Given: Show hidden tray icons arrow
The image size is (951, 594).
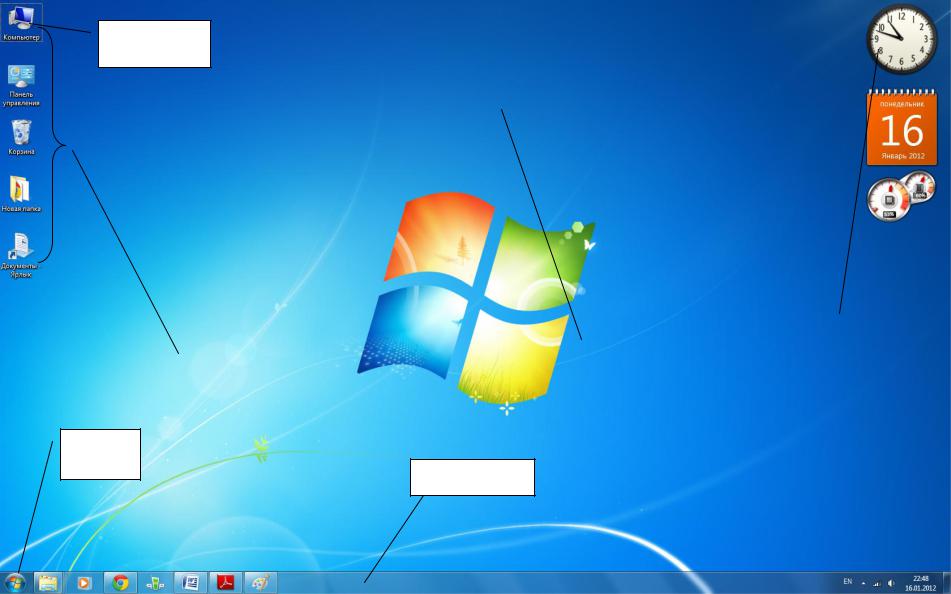Looking at the screenshot, I should coord(863,582).
